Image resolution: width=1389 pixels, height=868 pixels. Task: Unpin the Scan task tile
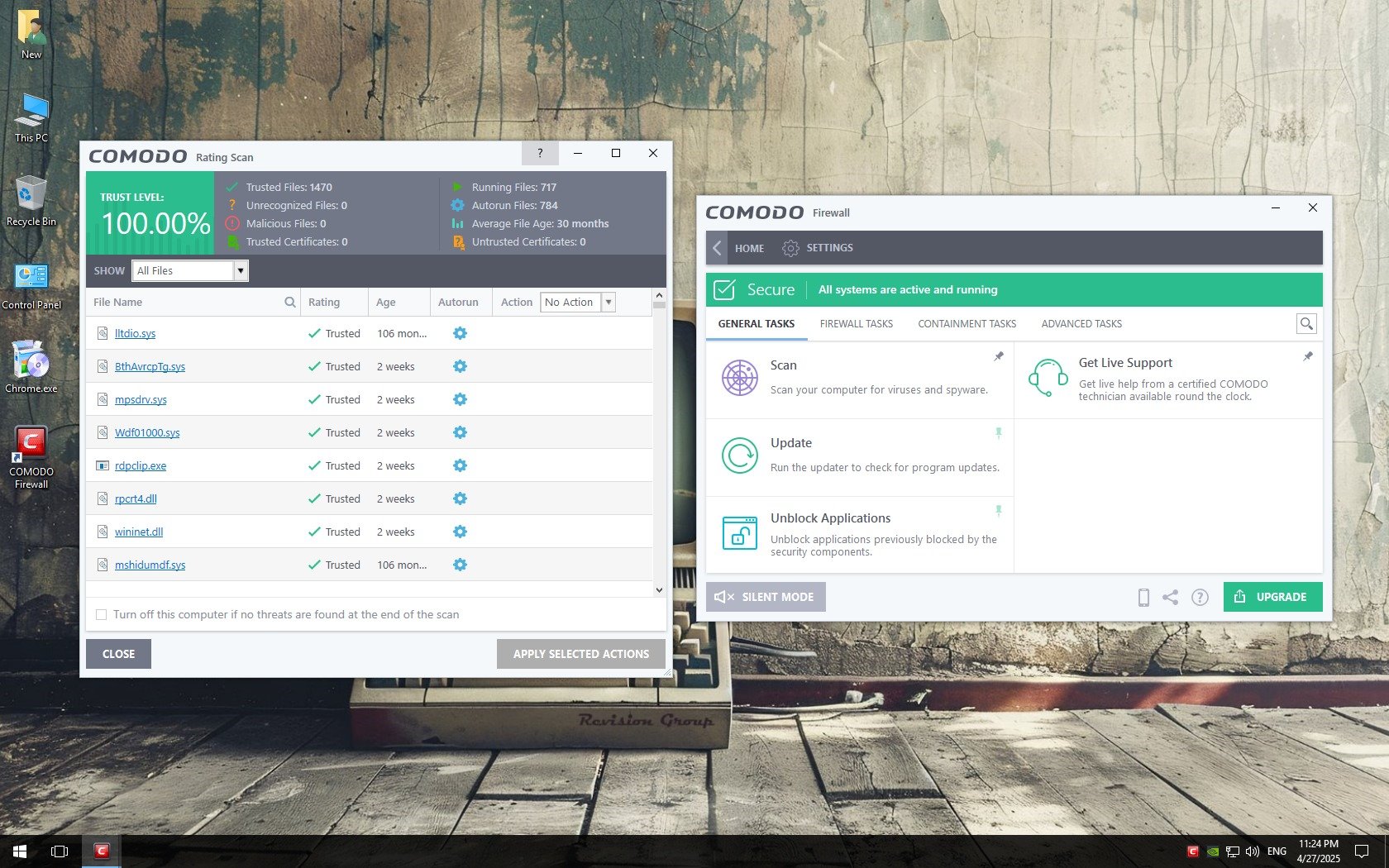[999, 356]
